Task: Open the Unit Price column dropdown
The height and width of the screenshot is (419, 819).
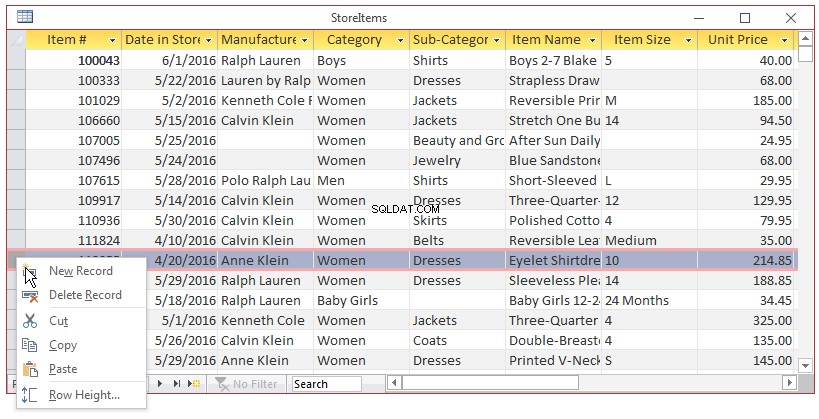Action: 785,40
